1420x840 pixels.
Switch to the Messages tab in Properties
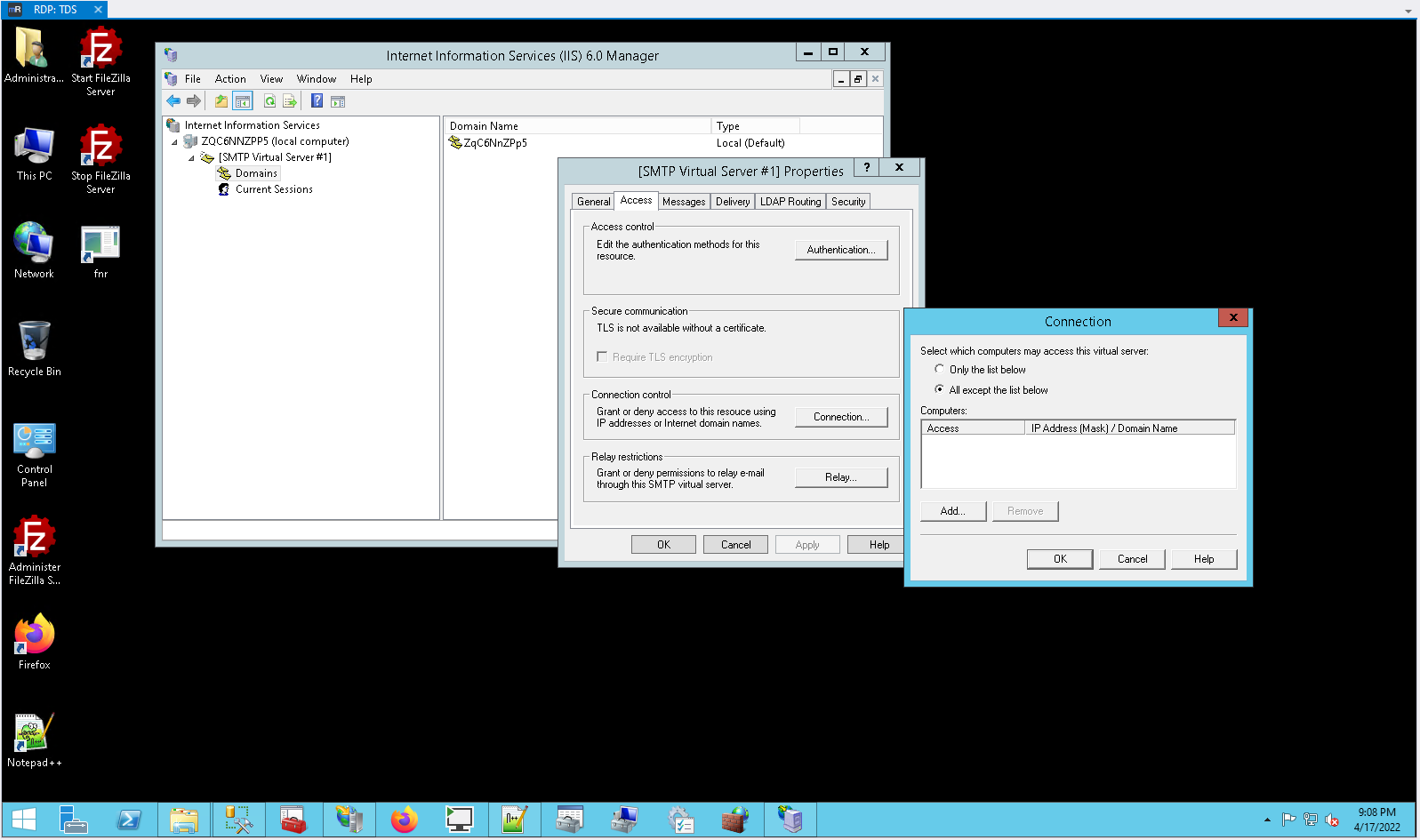coord(684,202)
